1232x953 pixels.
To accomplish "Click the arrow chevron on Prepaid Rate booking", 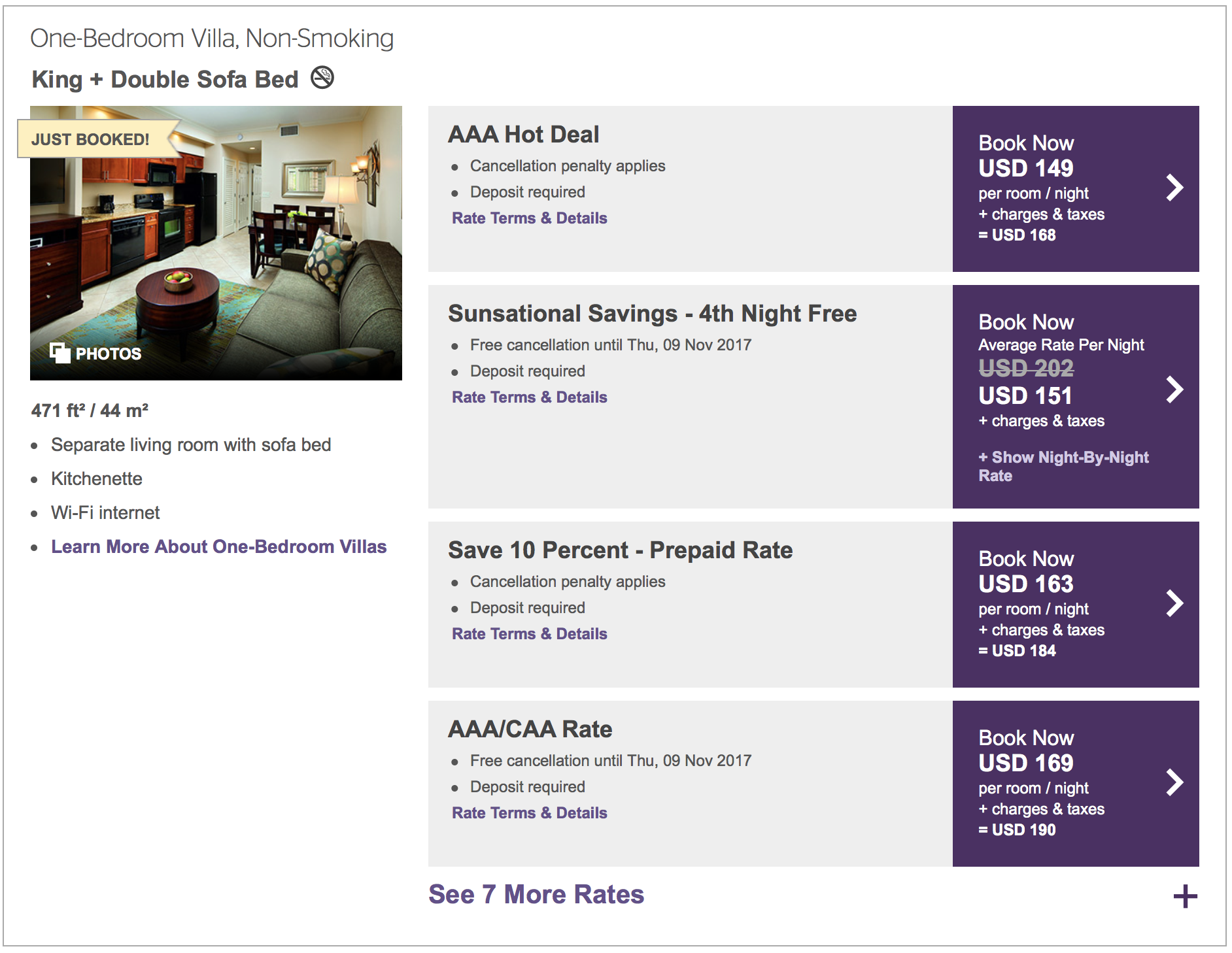I will (1174, 603).
